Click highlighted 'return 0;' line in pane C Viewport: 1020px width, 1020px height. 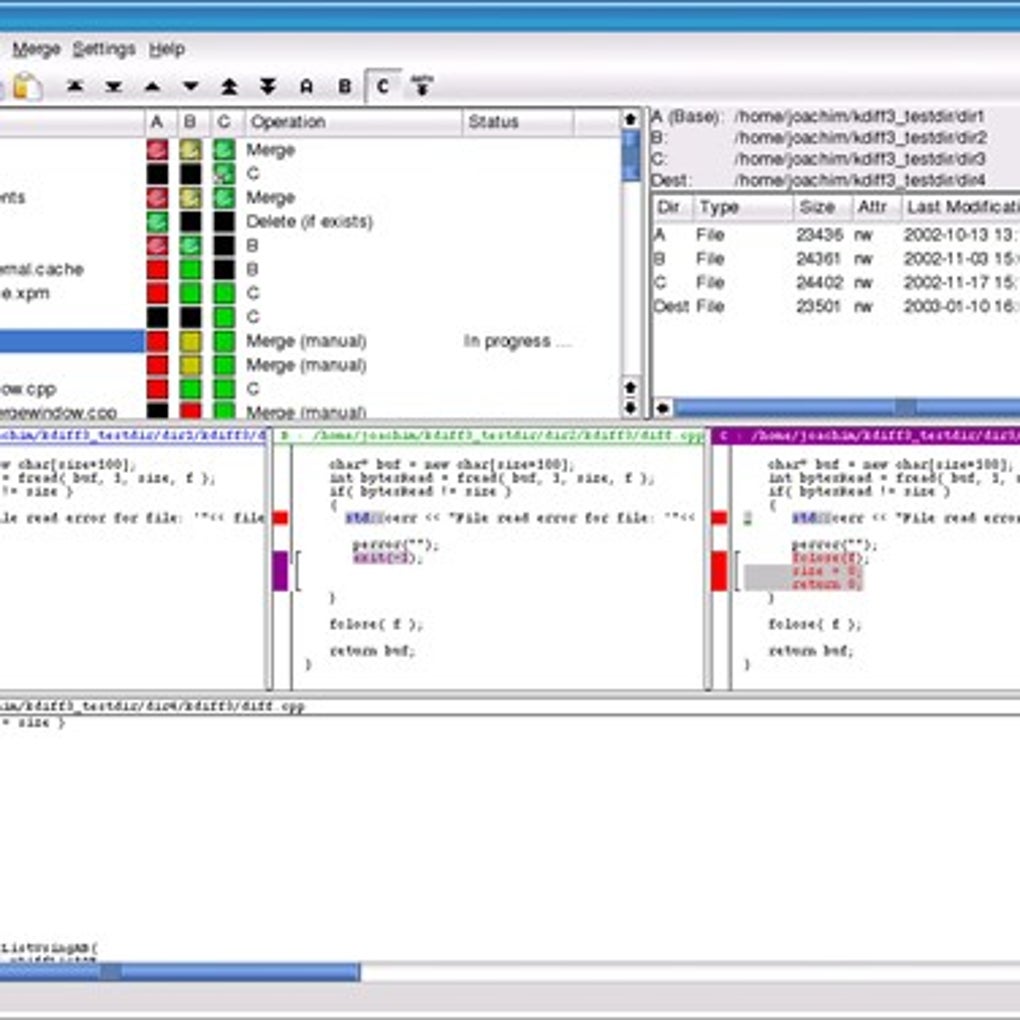pyautogui.click(x=825, y=584)
